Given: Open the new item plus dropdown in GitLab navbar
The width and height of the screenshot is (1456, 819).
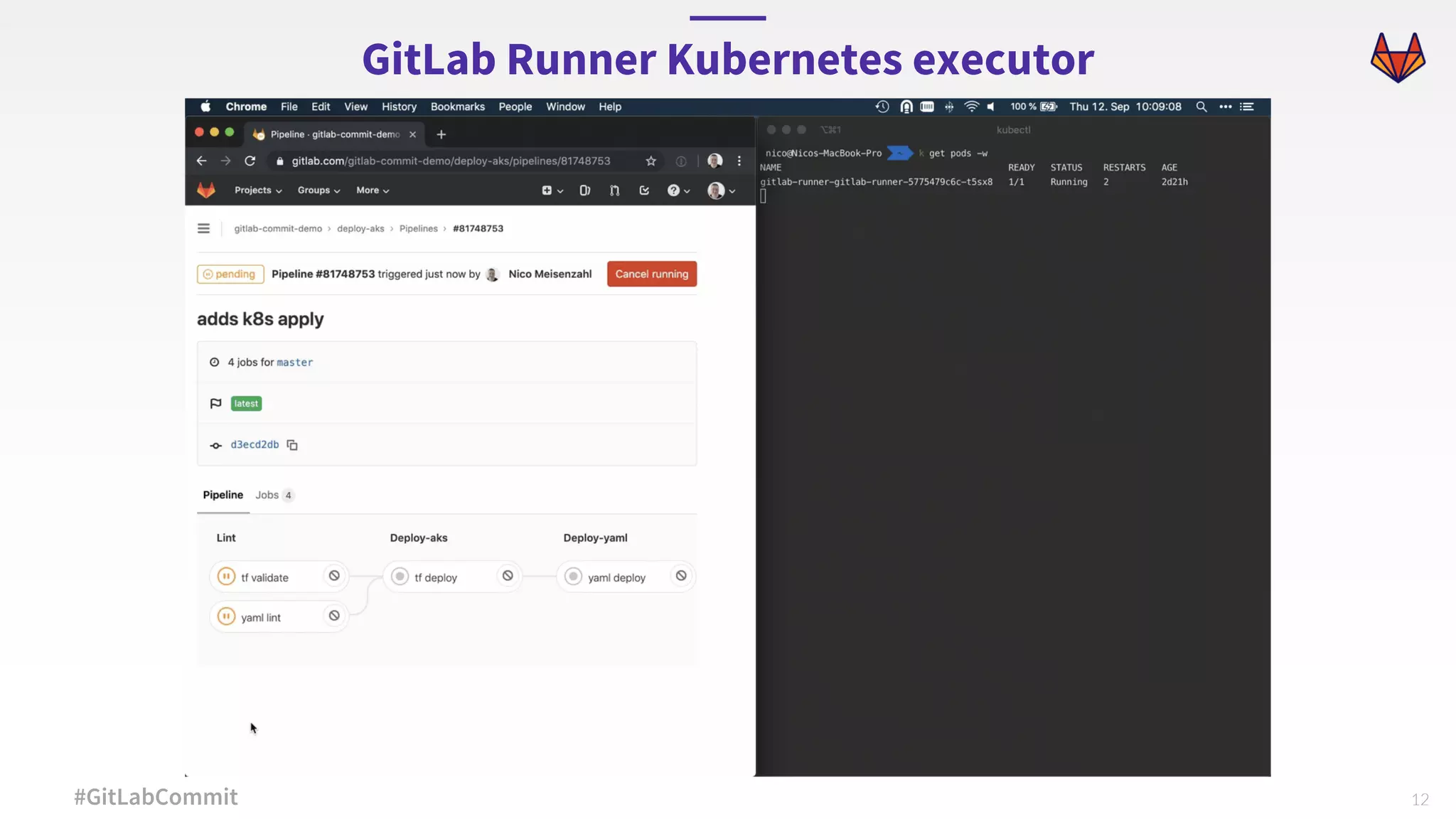Looking at the screenshot, I should 552,191.
